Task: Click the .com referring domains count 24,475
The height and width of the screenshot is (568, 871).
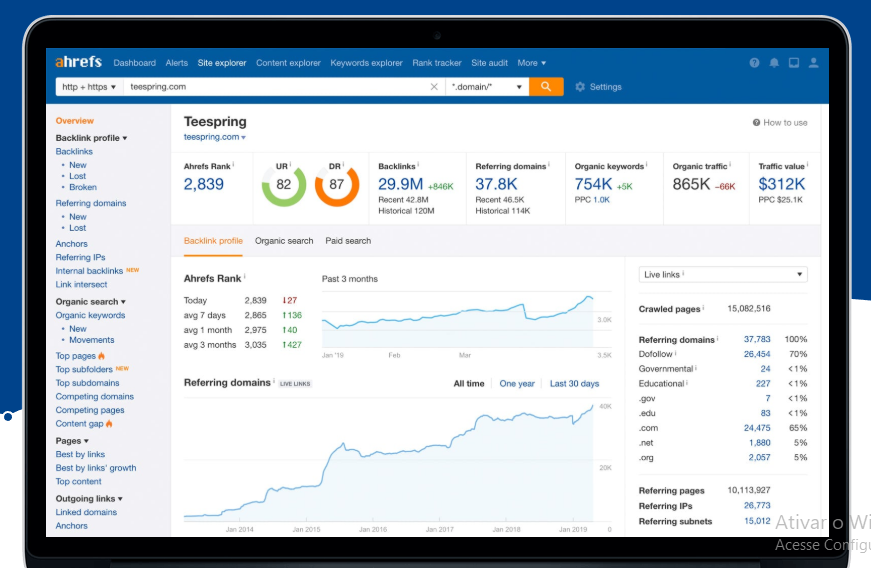Action: [757, 428]
